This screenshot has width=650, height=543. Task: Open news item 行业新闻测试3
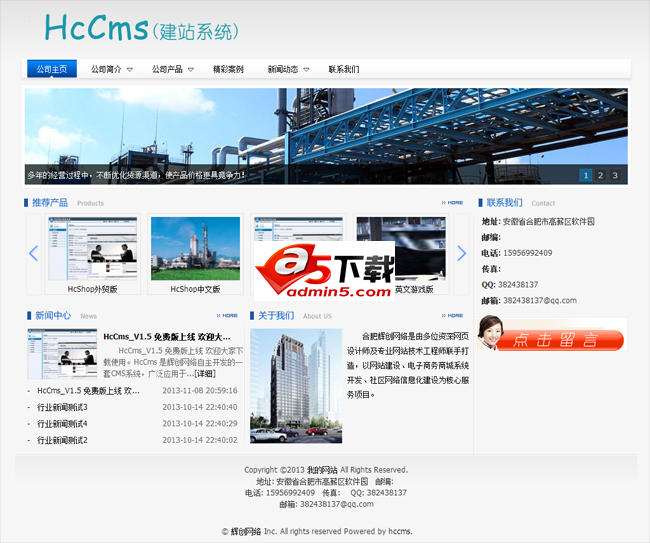[62, 407]
